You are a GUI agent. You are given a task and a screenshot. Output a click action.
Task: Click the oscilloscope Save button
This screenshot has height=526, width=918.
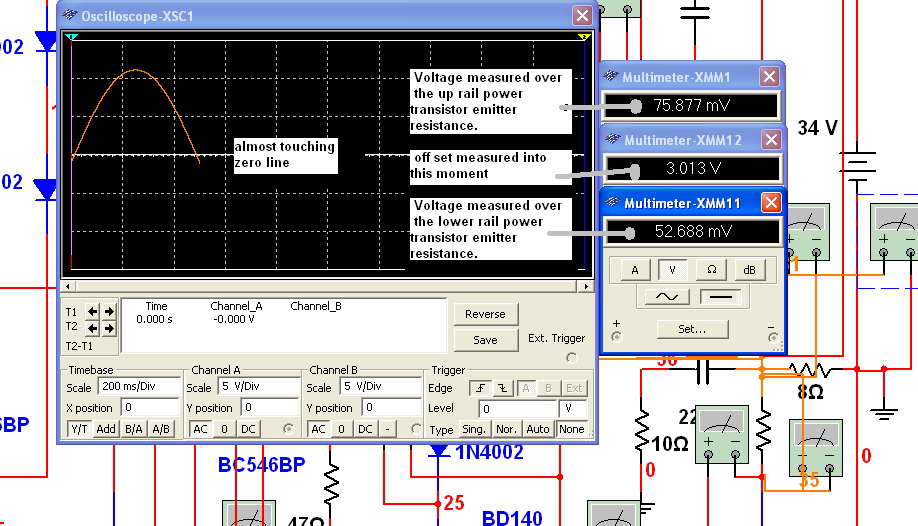tap(485, 340)
